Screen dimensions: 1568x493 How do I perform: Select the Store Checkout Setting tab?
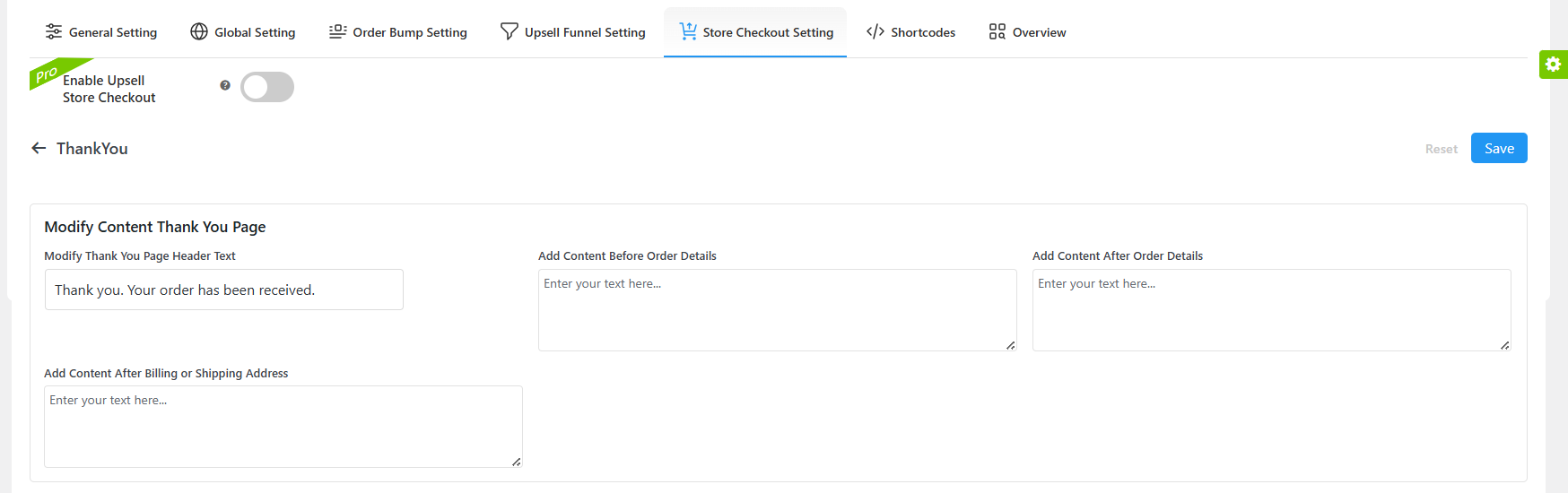tap(755, 32)
